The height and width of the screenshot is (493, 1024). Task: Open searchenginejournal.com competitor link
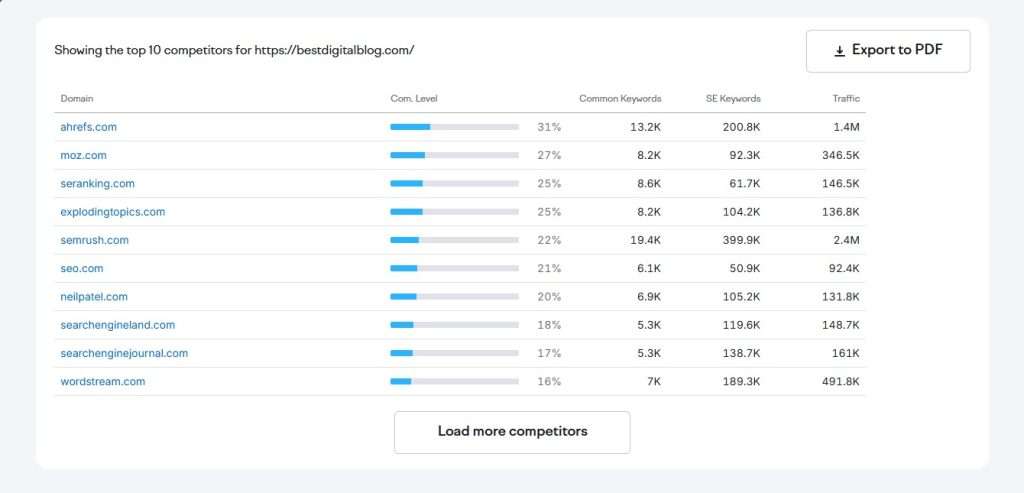coord(124,353)
